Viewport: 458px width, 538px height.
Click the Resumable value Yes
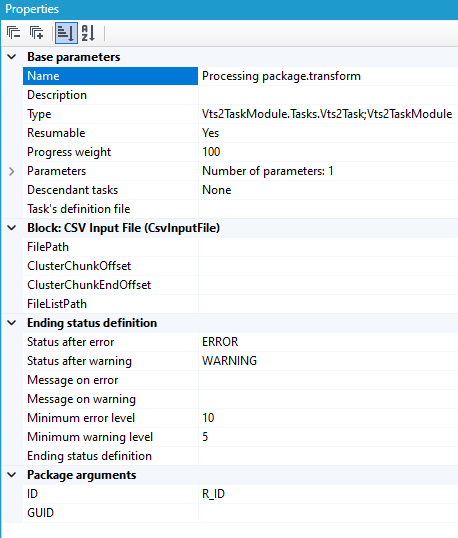point(210,133)
